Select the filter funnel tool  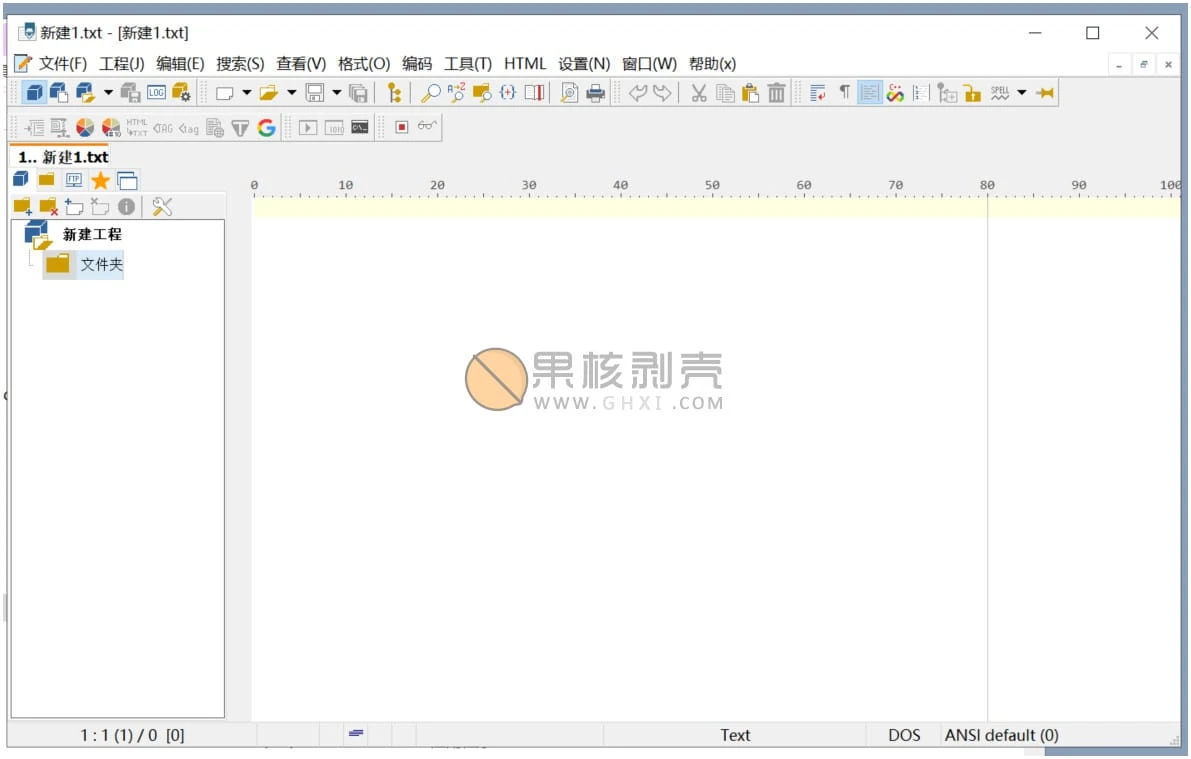[239, 127]
